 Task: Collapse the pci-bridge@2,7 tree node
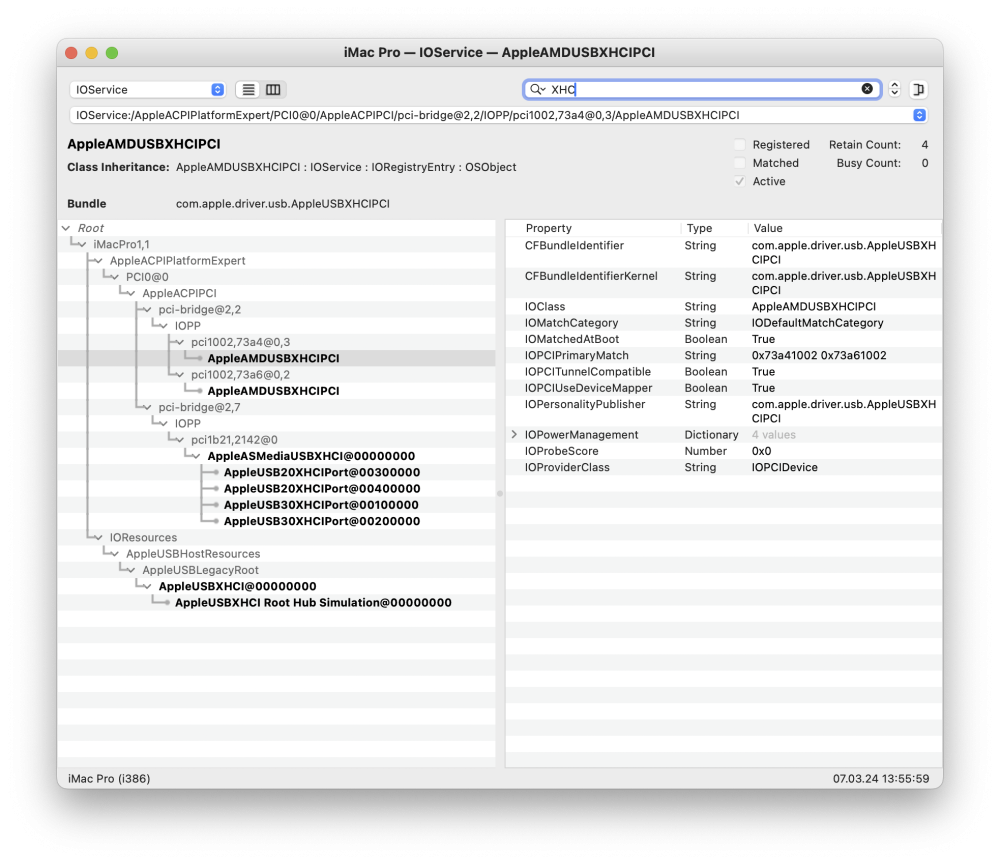(147, 407)
